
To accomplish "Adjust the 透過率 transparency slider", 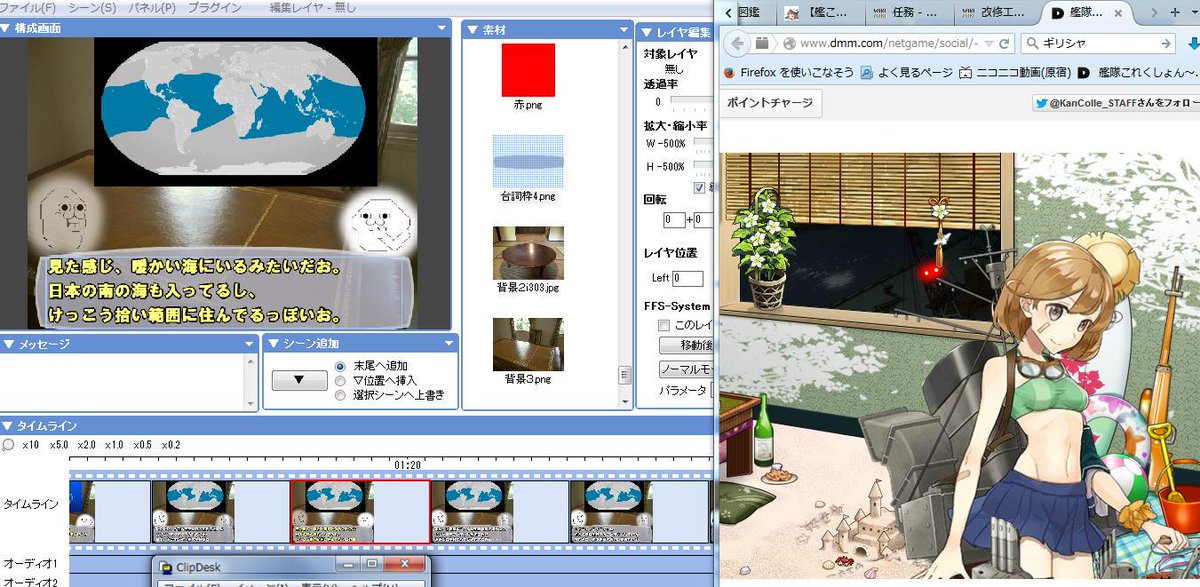I will [x=691, y=102].
